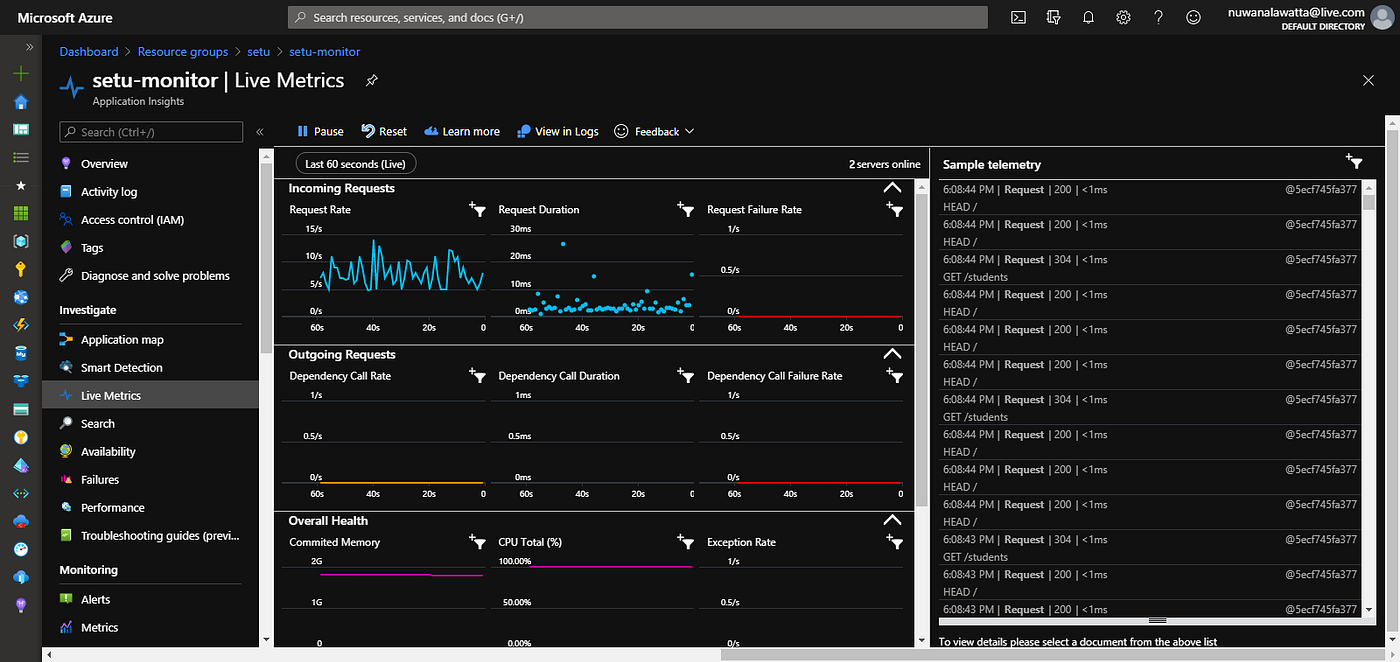Add filter to Request Failure Rate chart
Image resolution: width=1400 pixels, height=662 pixels.
895,209
